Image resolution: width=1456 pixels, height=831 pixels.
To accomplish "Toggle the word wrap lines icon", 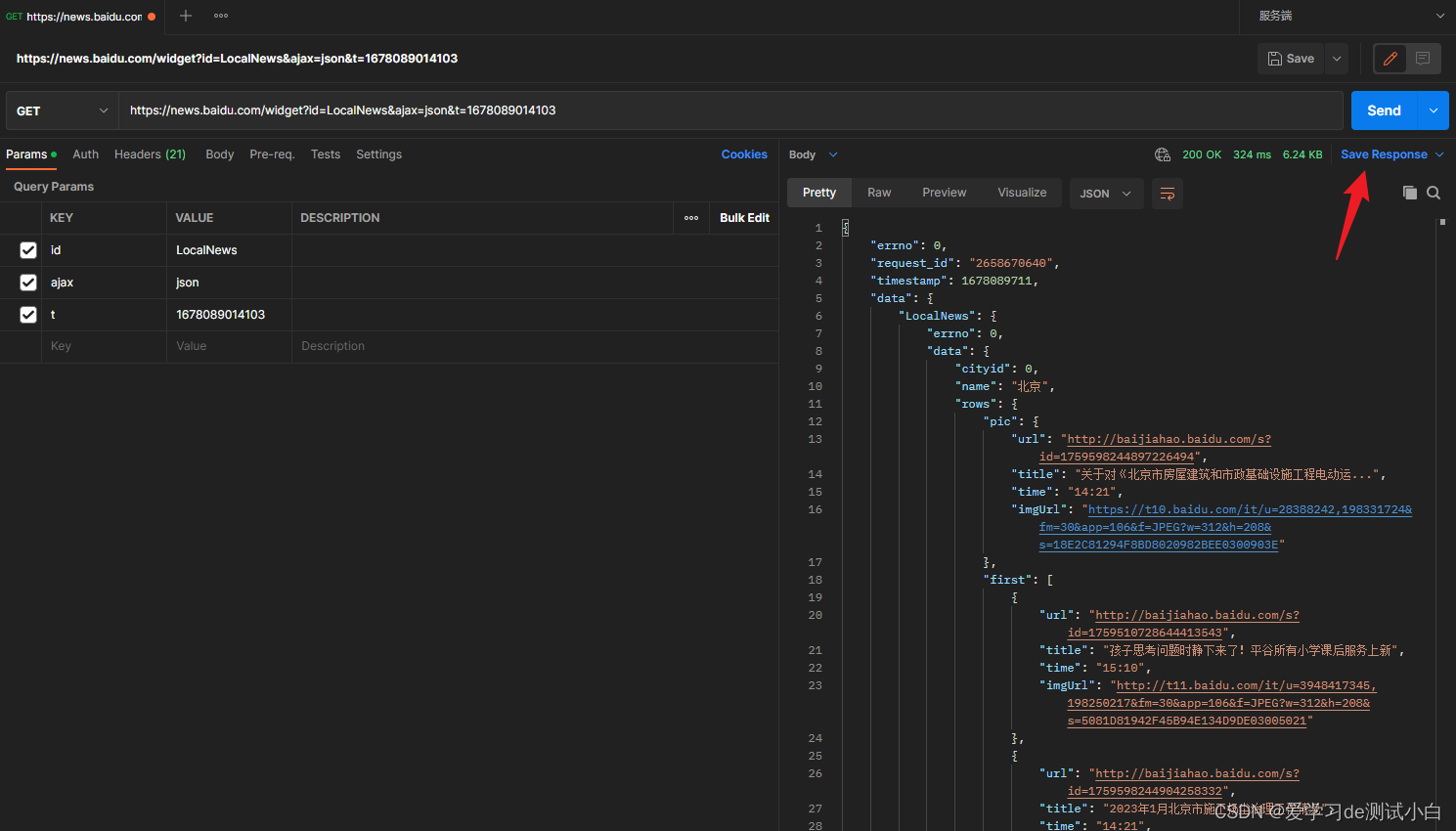I will coord(1168,194).
